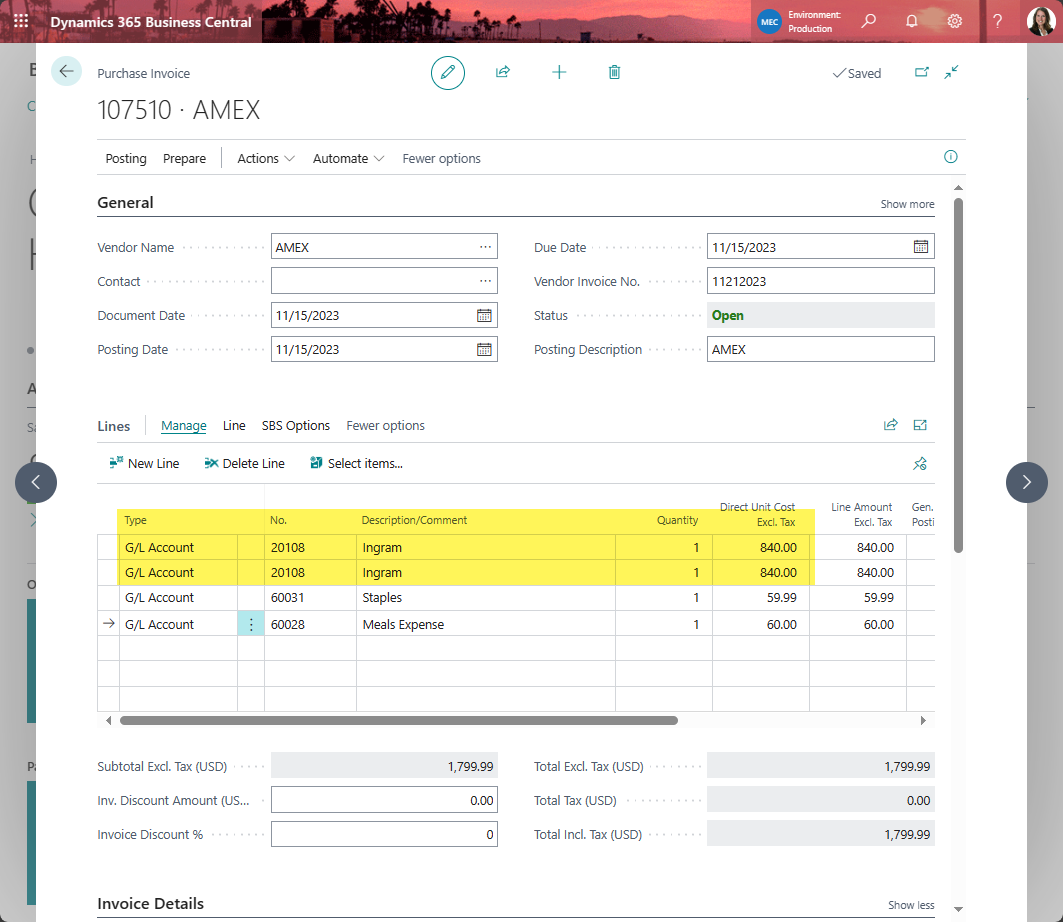Click the Type column header

click(136, 521)
